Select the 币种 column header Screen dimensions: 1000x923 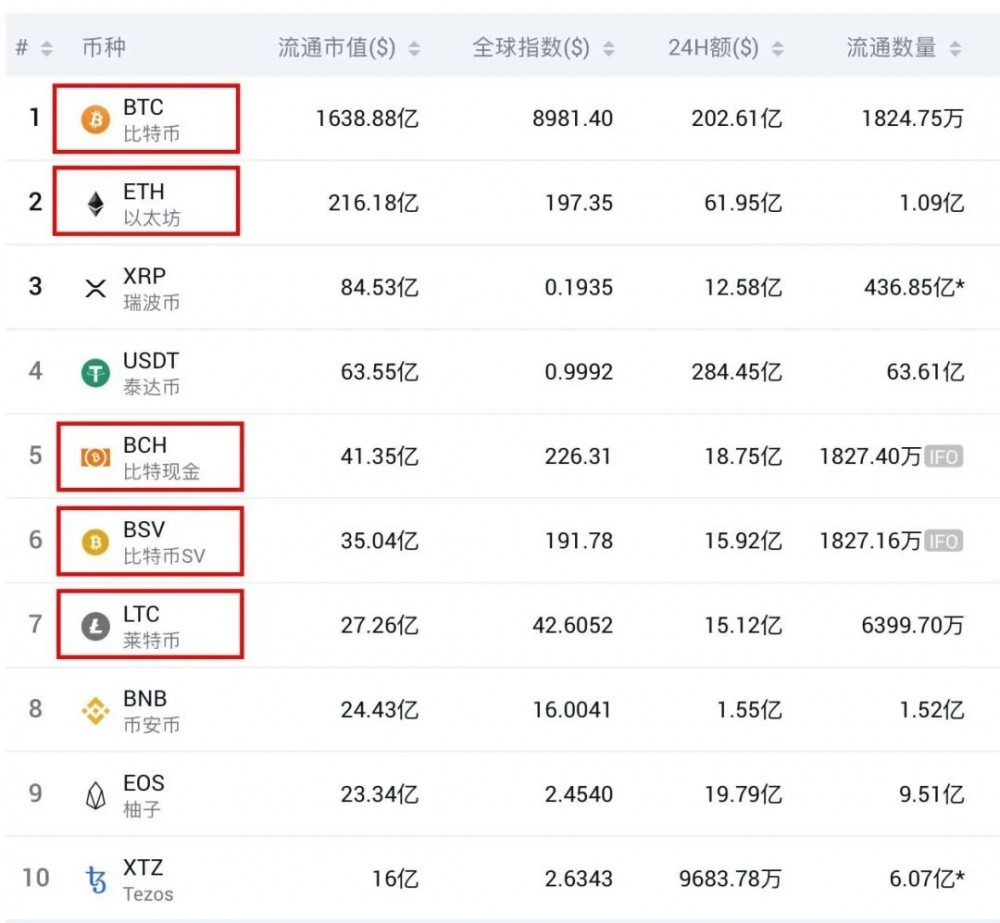[104, 47]
